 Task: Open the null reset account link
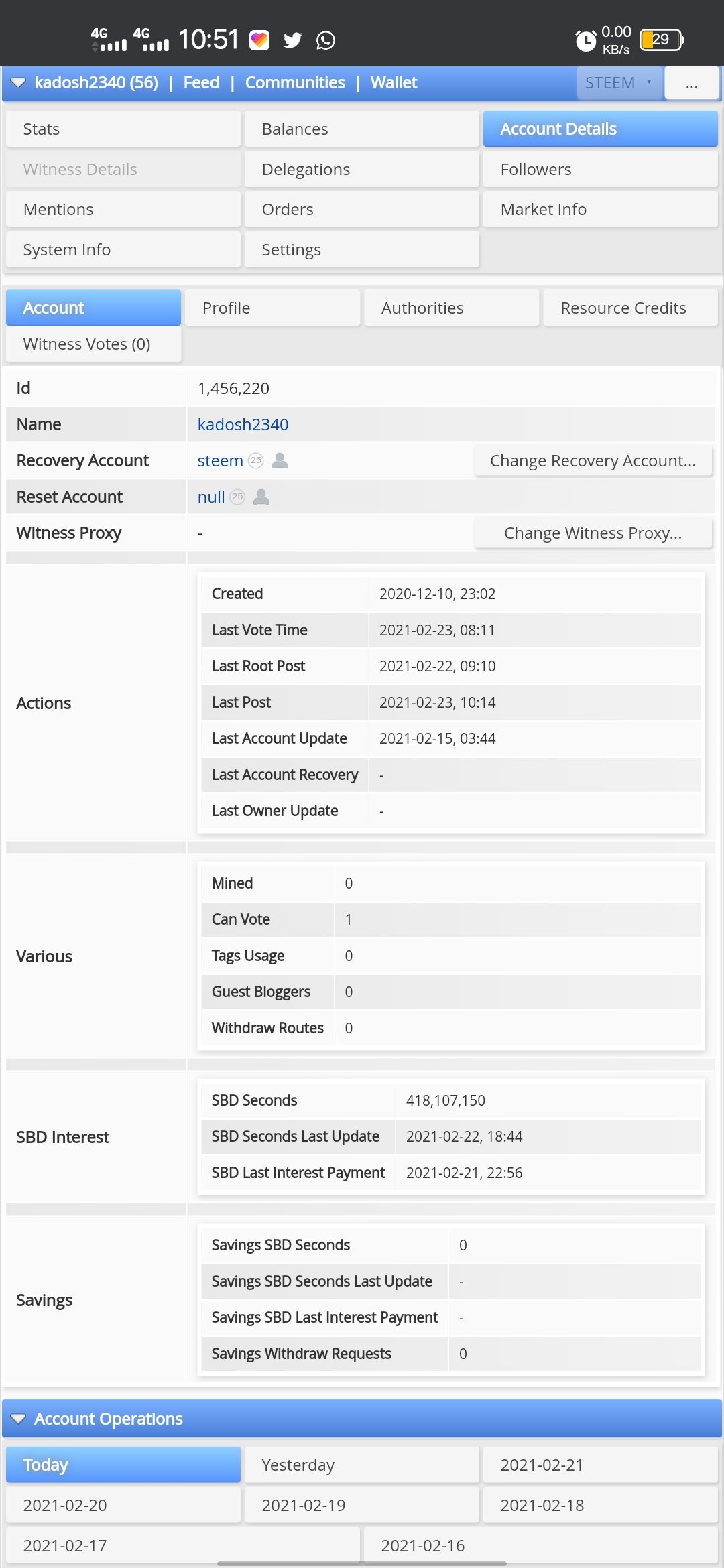click(x=211, y=497)
